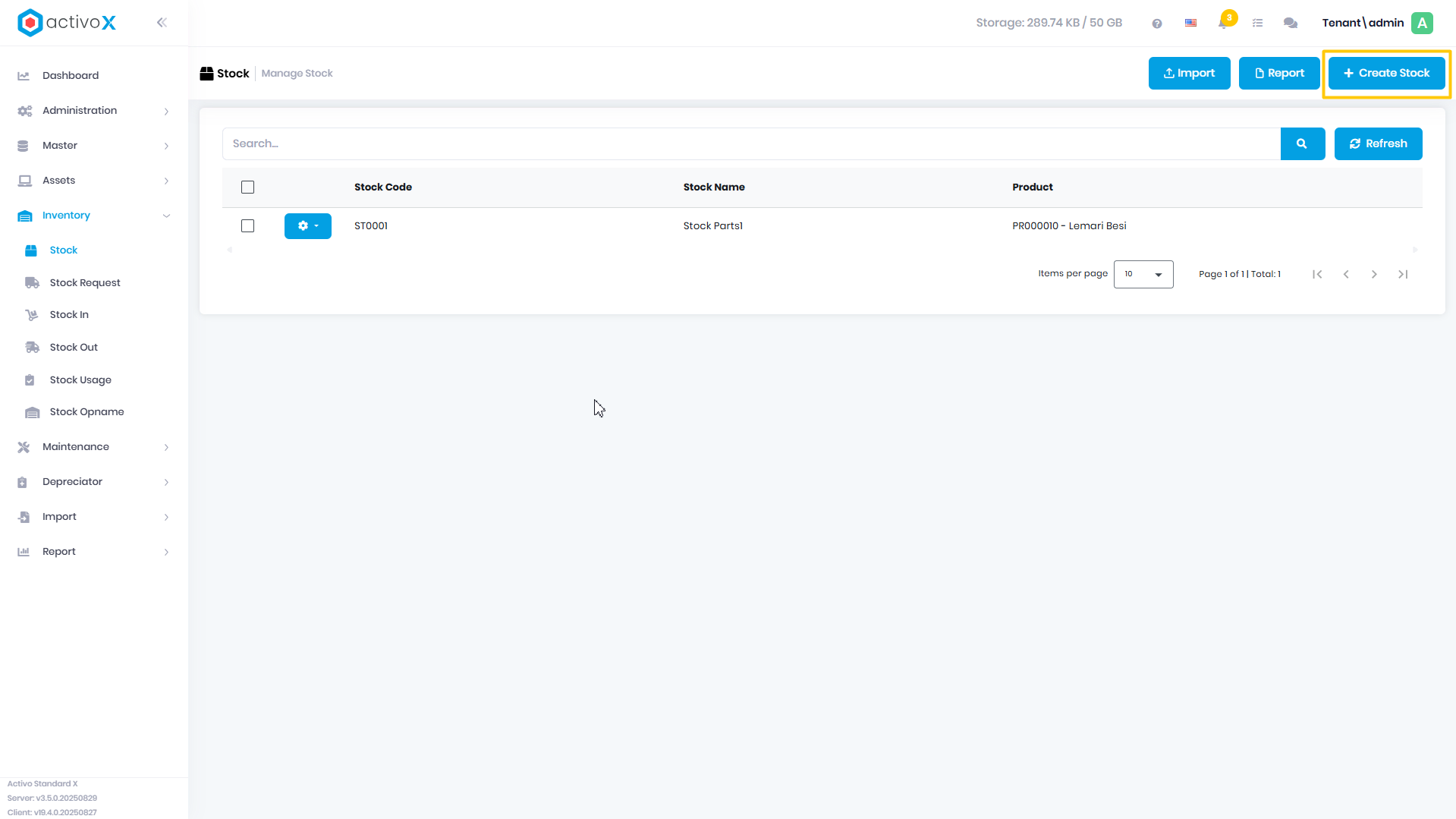This screenshot has height=819, width=1456.
Task: Change language via the flag icon
Action: point(1190,23)
